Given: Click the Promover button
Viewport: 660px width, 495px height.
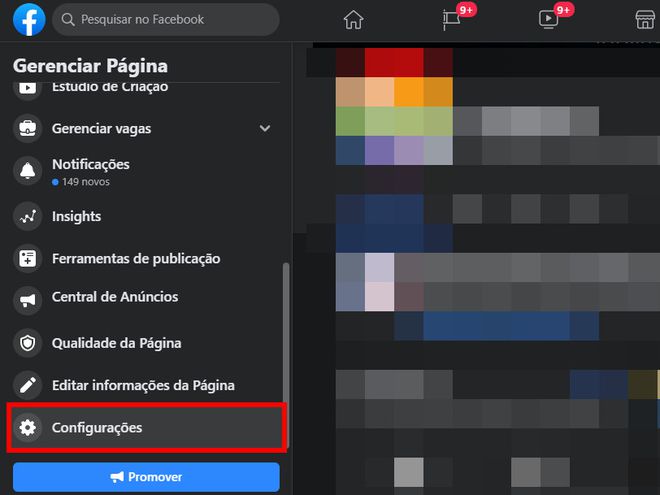Looking at the screenshot, I should click(146, 477).
